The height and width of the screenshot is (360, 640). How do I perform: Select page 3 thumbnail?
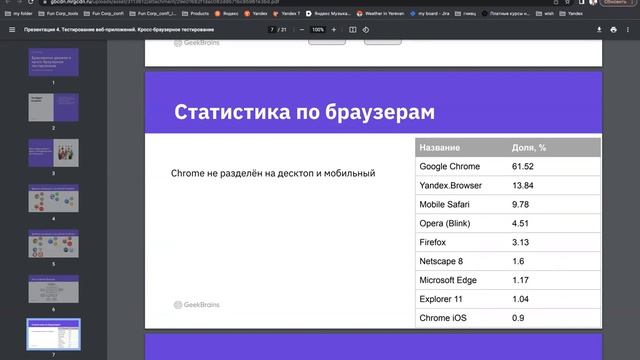[53, 153]
